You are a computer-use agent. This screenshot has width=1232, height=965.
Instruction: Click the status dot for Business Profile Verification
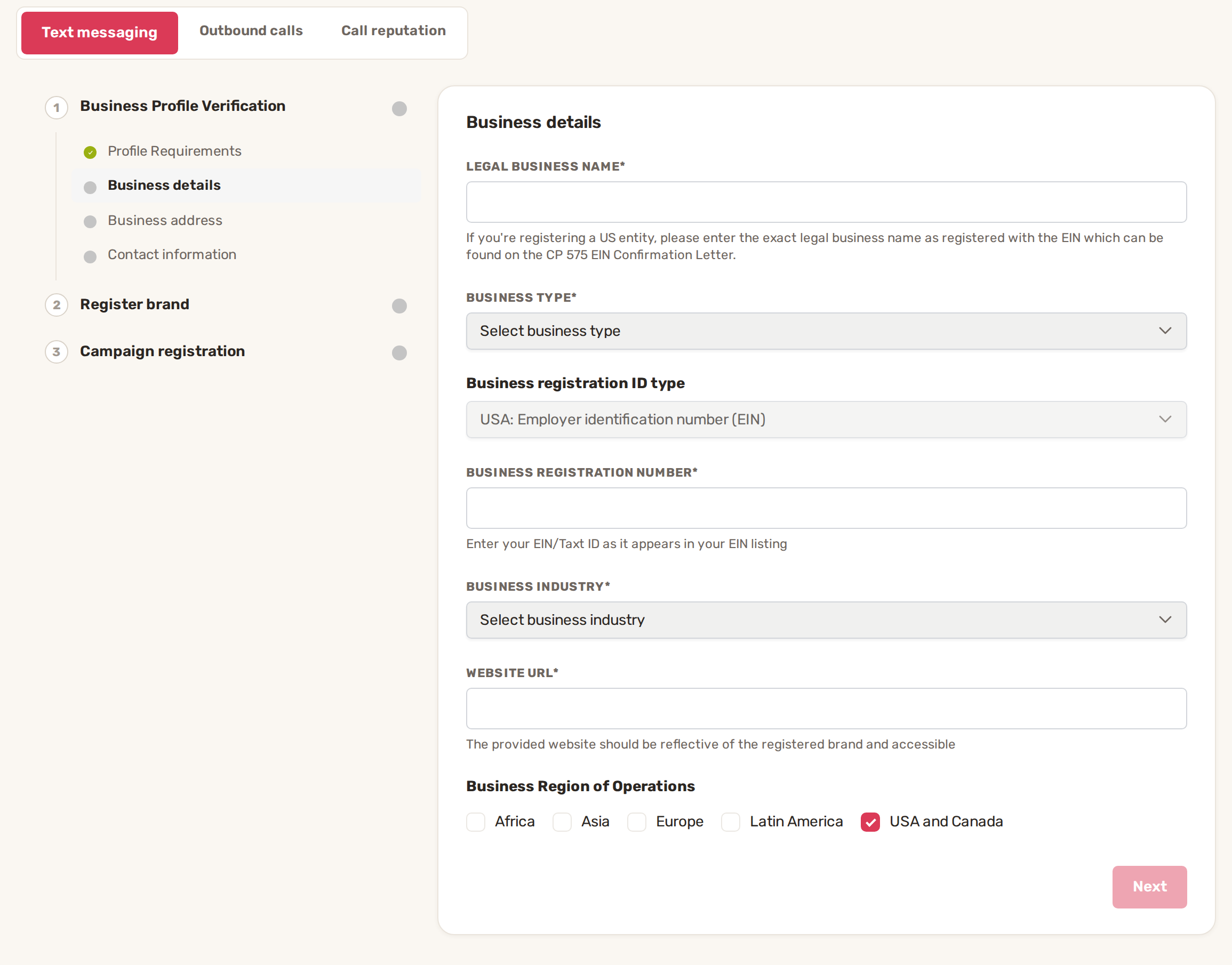[399, 108]
